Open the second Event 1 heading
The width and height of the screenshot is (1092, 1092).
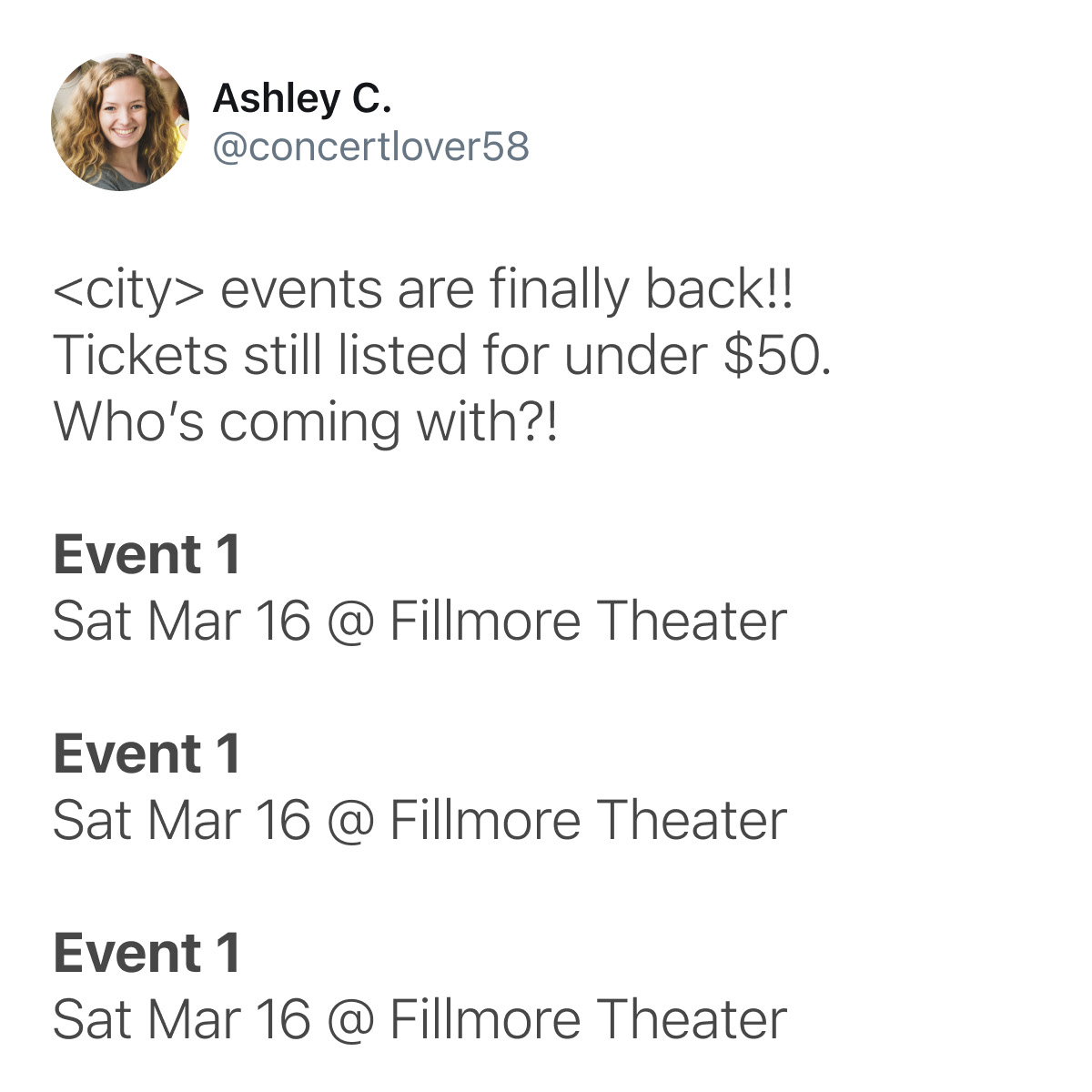tap(147, 754)
